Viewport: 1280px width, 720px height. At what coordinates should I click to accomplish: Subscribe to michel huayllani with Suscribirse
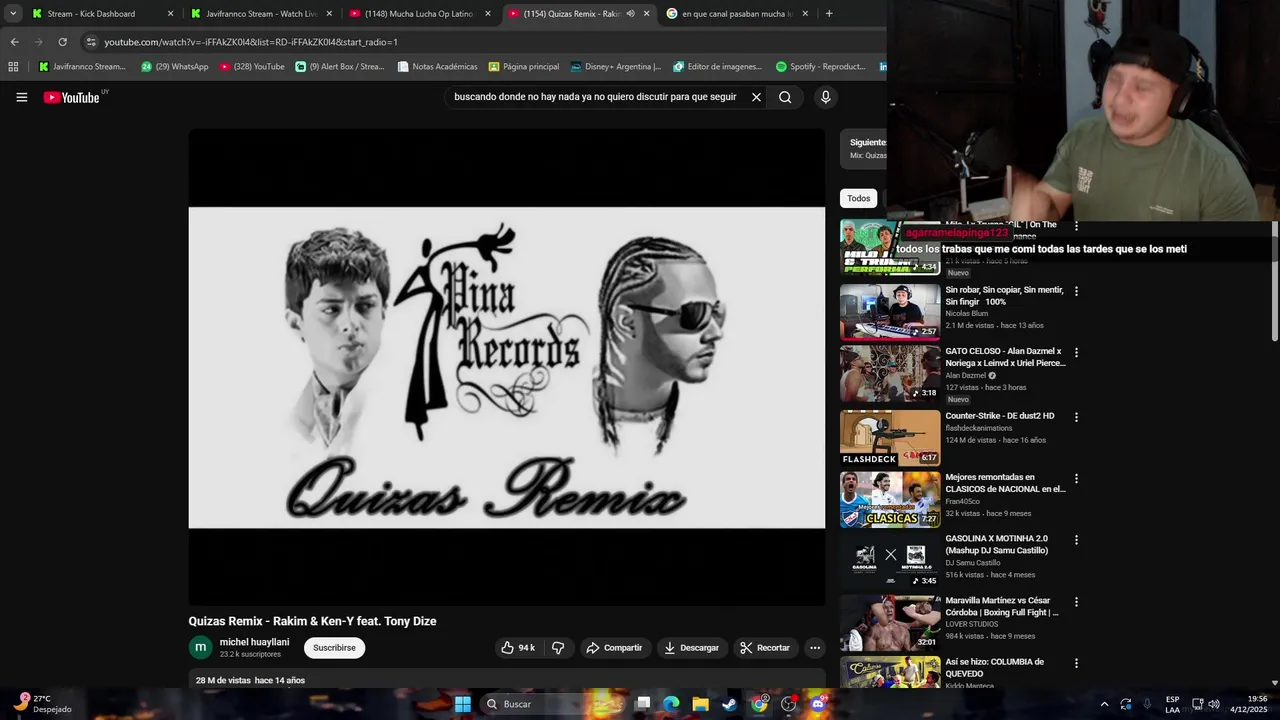point(334,648)
